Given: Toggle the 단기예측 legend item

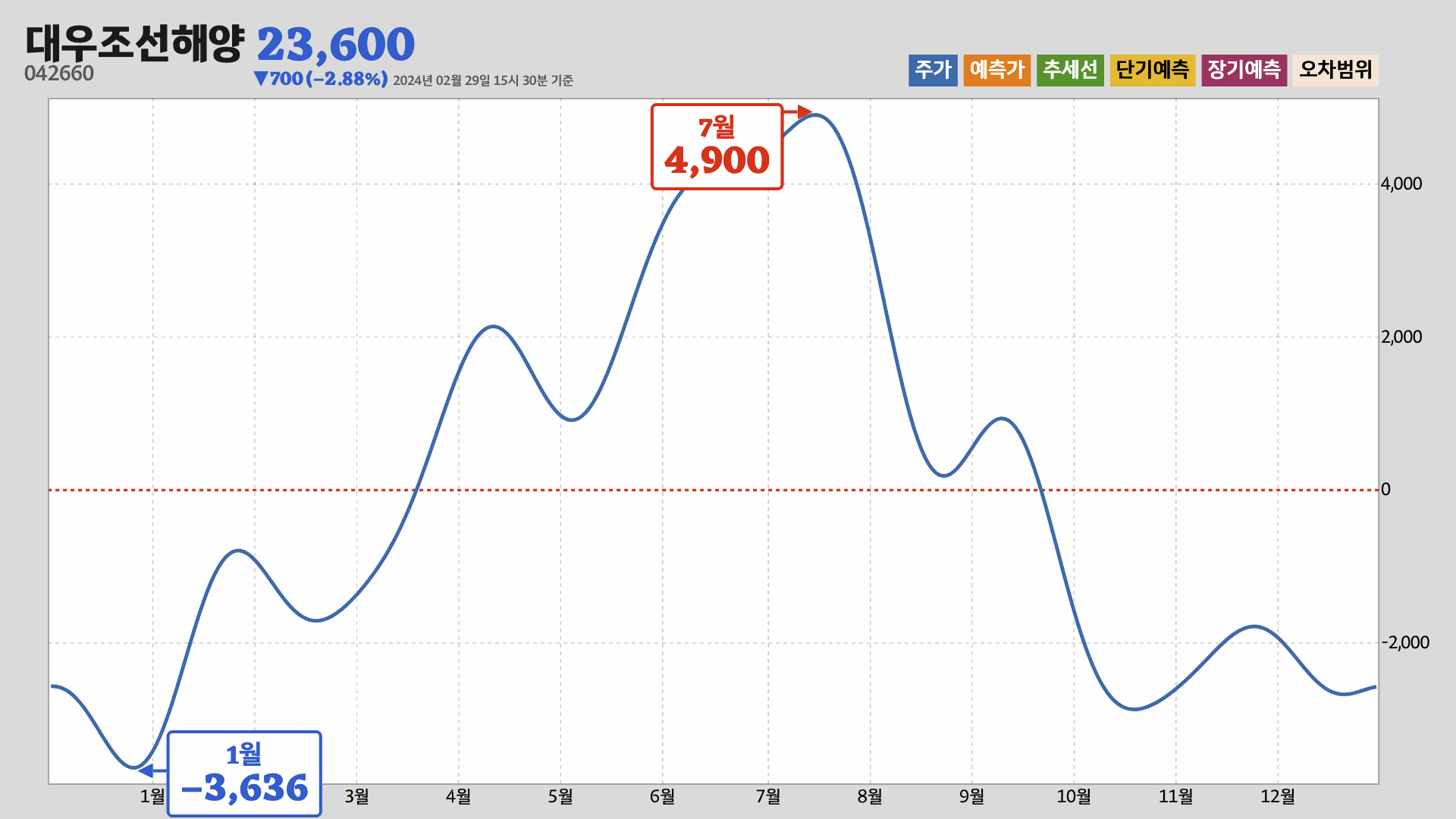Looking at the screenshot, I should tap(1153, 71).
